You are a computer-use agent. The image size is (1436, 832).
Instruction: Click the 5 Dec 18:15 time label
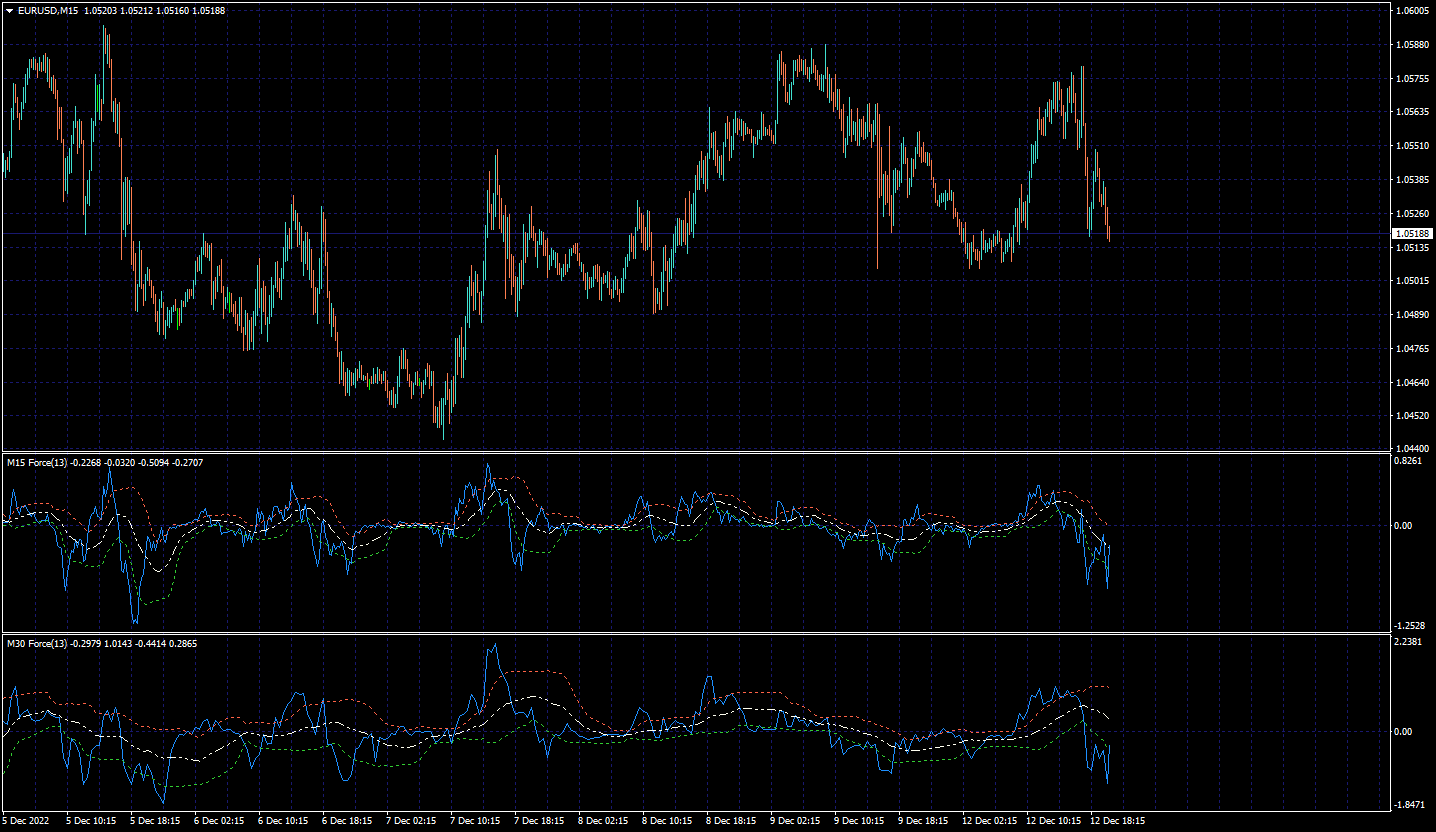coord(157,821)
